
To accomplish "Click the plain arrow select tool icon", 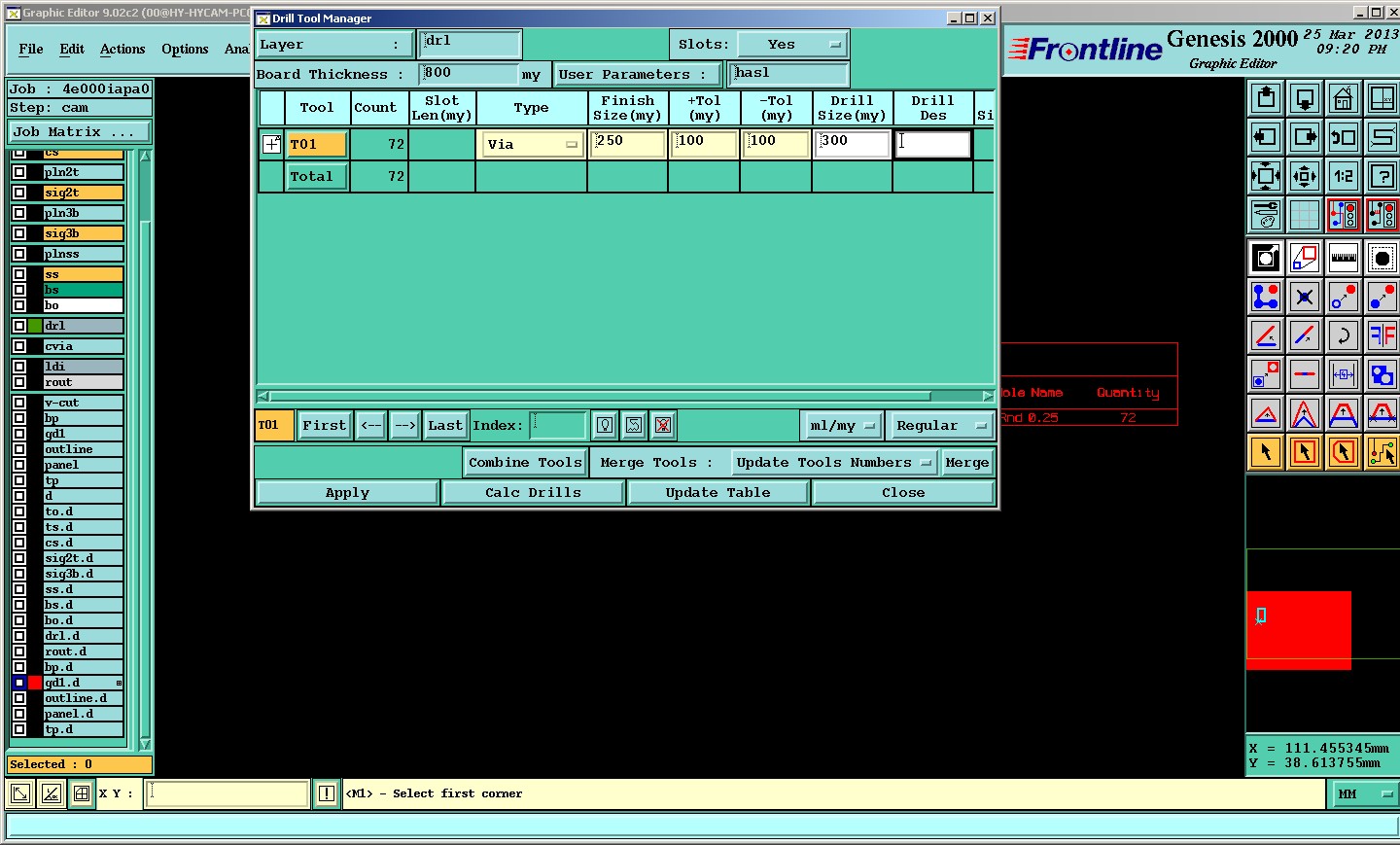I will click(1266, 452).
